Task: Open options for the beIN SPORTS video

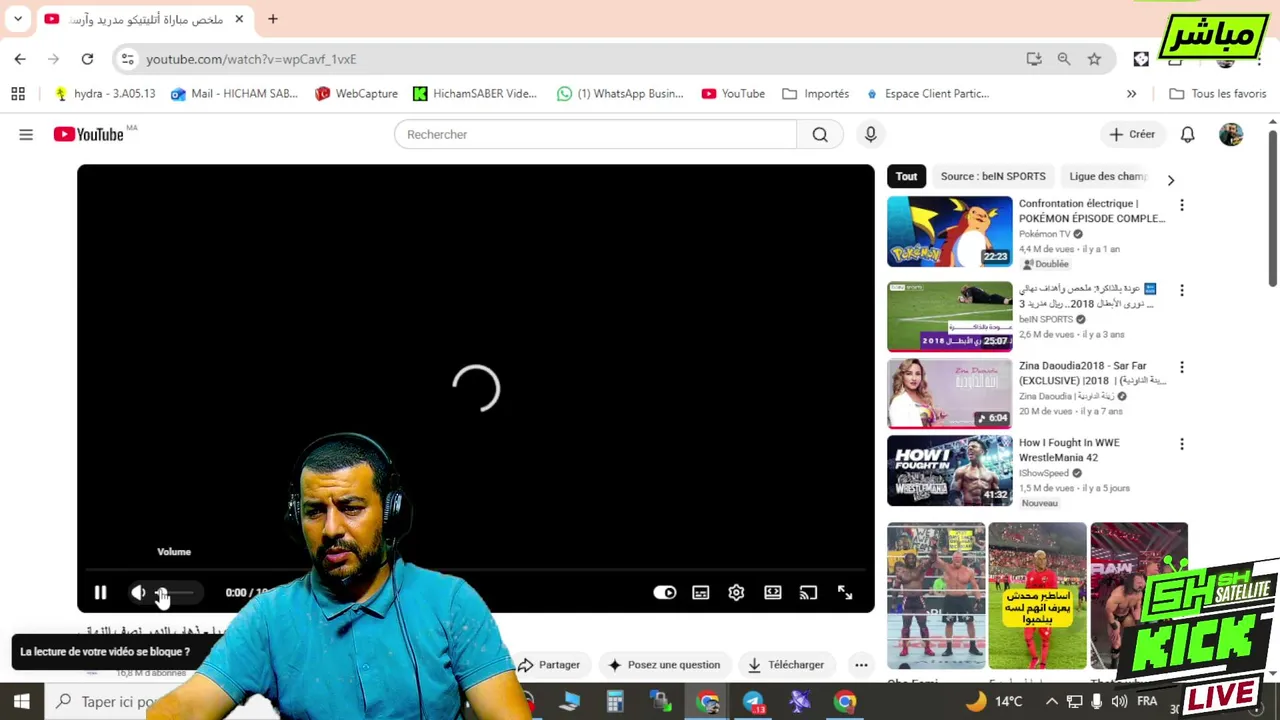Action: [1182, 290]
